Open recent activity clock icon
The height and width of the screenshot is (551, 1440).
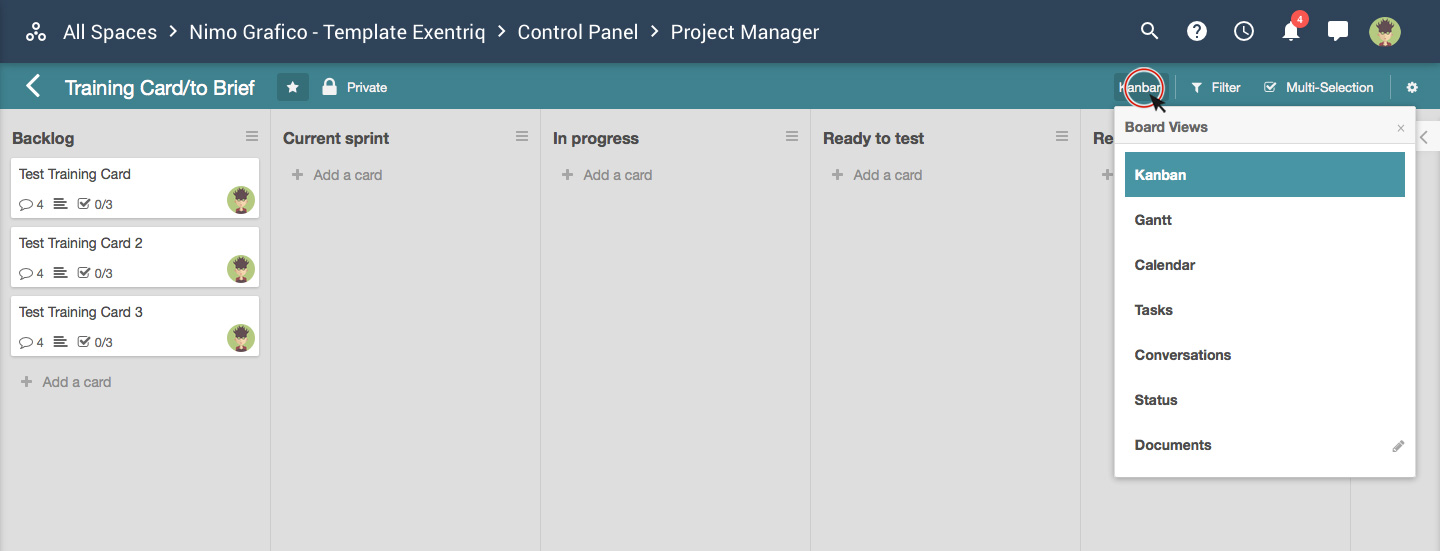1244,31
